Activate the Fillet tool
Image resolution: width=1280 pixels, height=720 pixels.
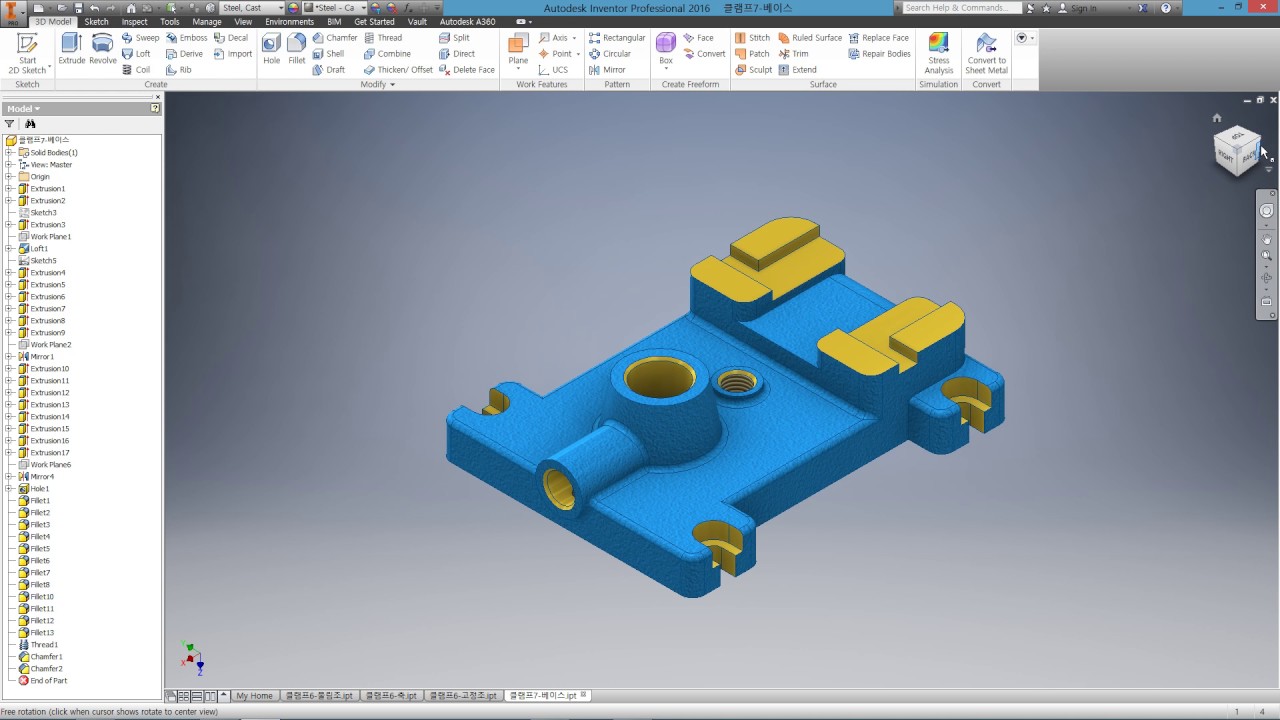click(x=297, y=49)
